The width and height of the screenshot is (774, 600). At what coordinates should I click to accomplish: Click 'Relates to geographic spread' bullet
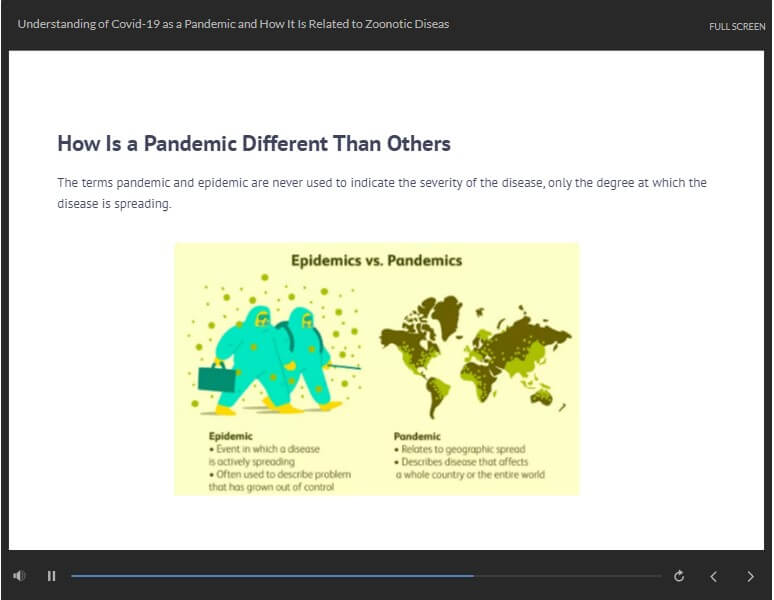(x=462, y=450)
